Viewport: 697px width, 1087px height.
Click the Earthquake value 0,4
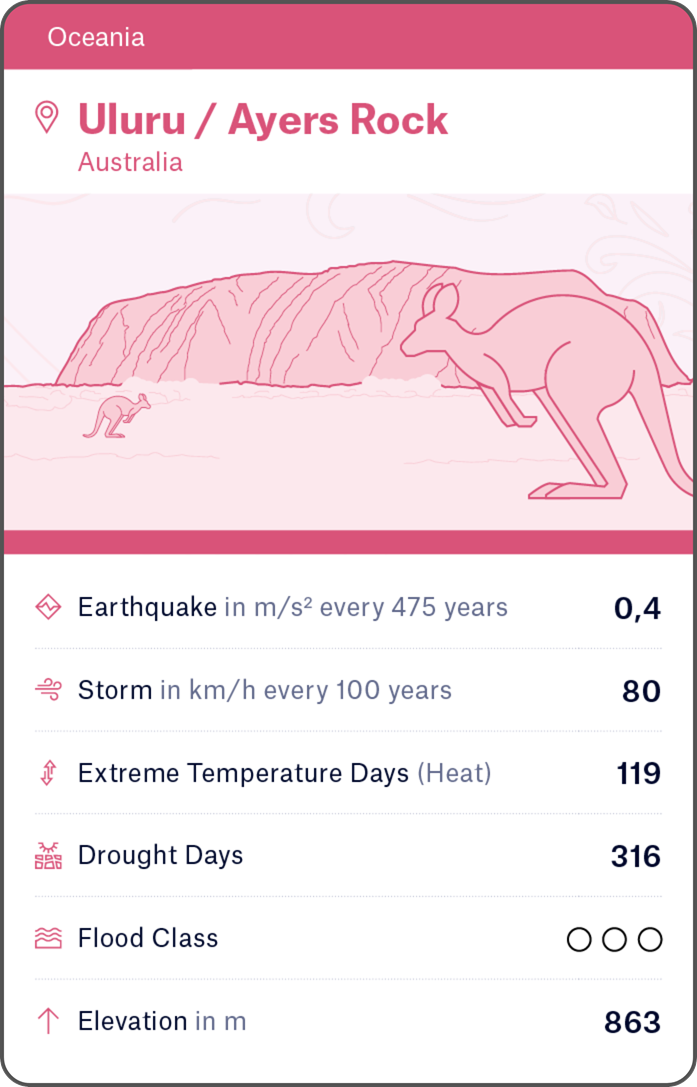point(637,608)
